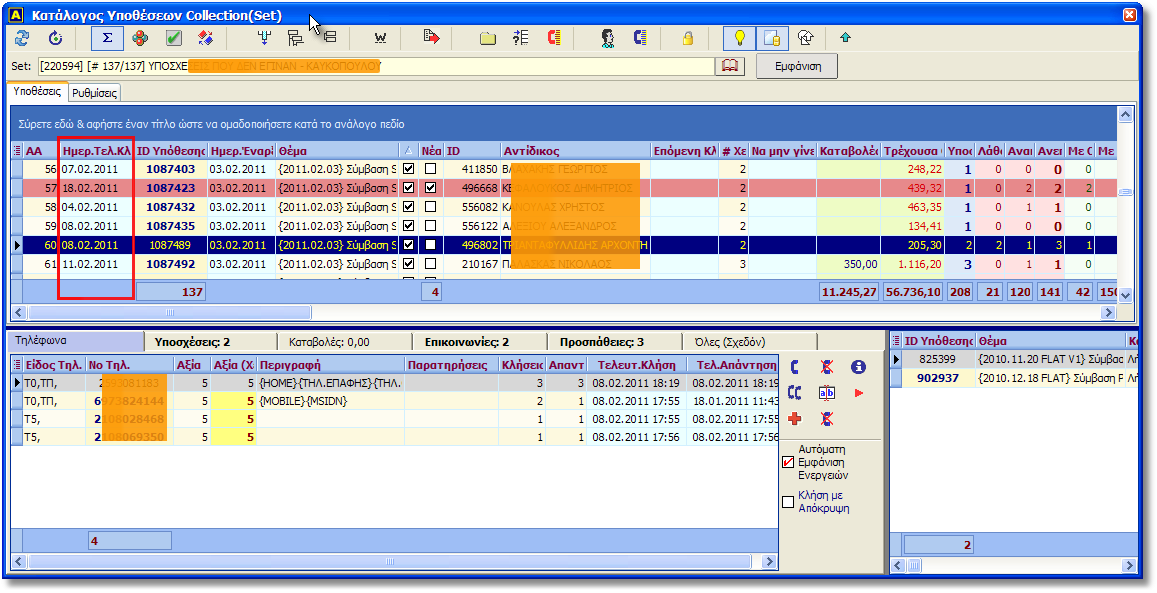The width and height of the screenshot is (1157, 593).
Task: Click the blue phone handset toolbar icon
Action: [x=640, y=38]
